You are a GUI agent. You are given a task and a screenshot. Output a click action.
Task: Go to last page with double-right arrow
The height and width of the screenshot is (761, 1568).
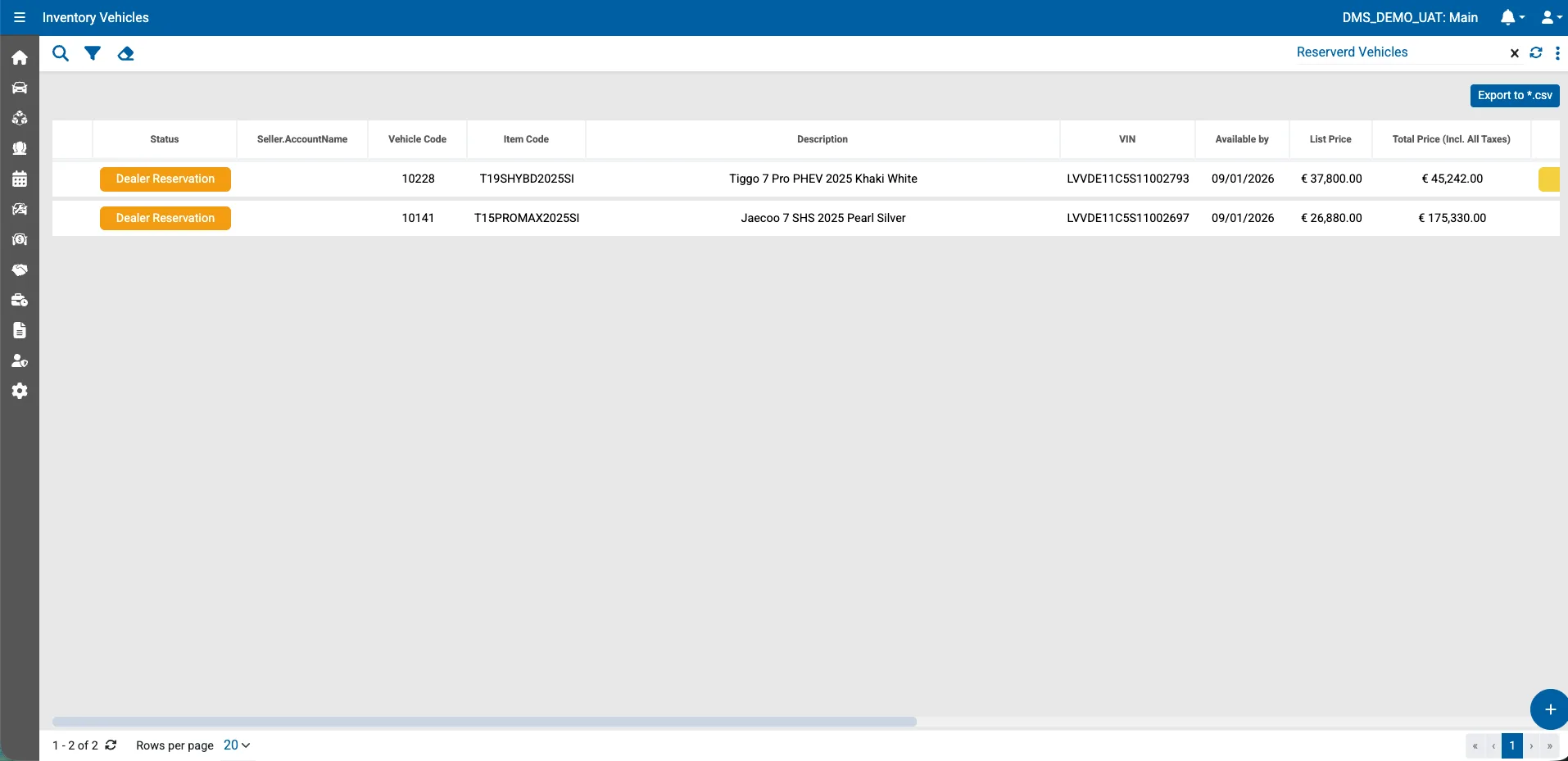(1550, 746)
